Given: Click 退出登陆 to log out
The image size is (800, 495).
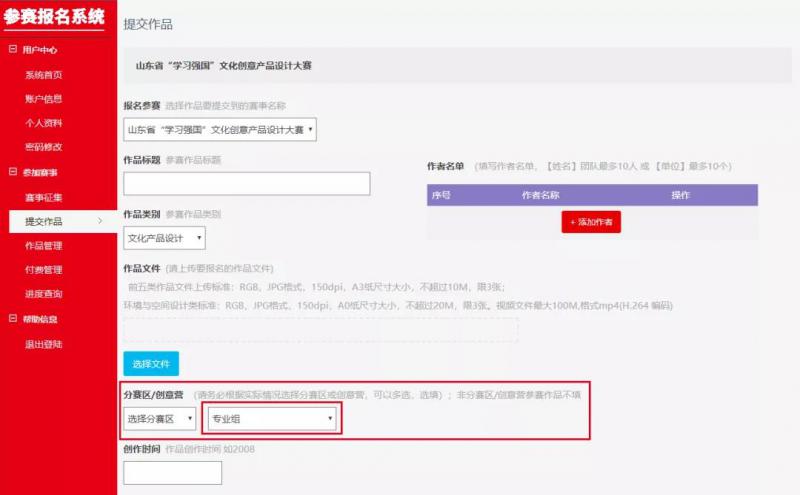Looking at the screenshot, I should [44, 344].
